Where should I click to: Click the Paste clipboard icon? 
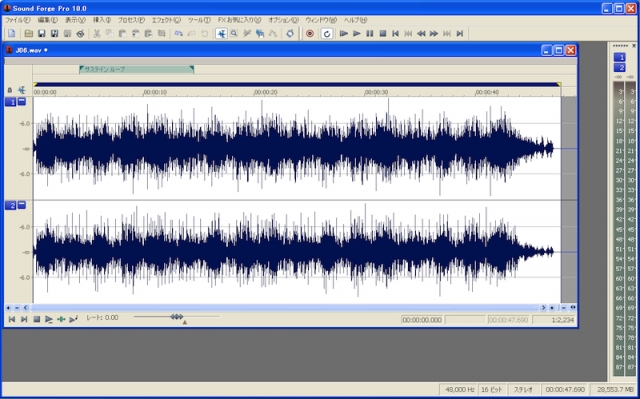(x=122, y=33)
